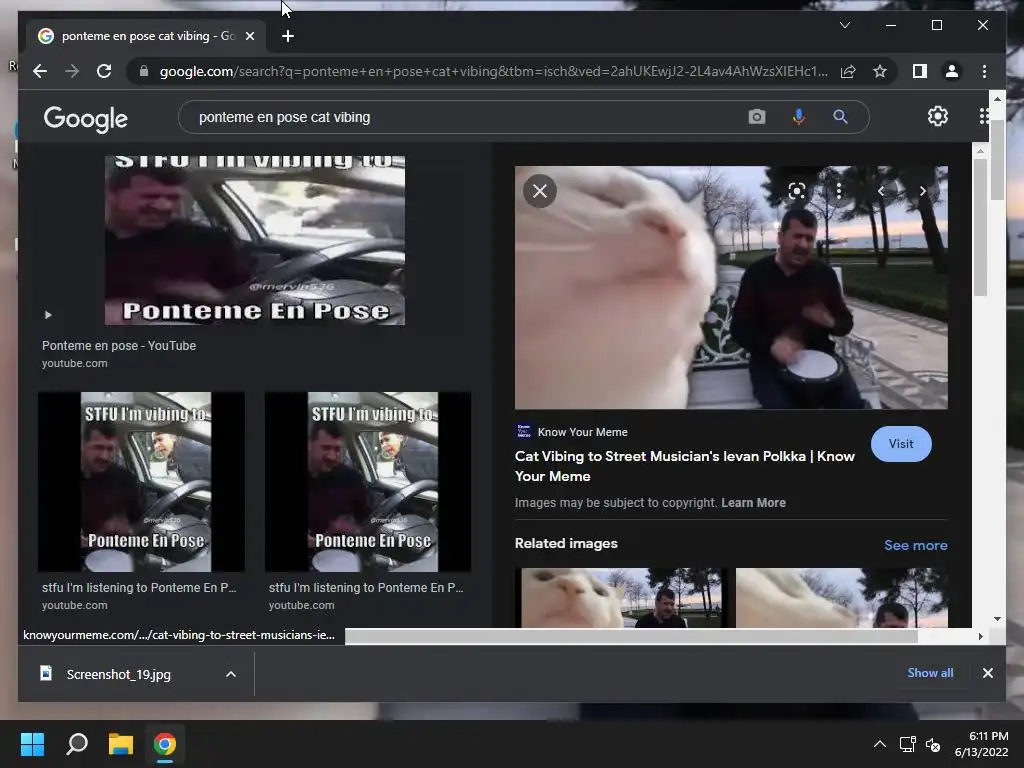Show next image in preview
This screenshot has width=1024, height=768.
pos(922,191)
